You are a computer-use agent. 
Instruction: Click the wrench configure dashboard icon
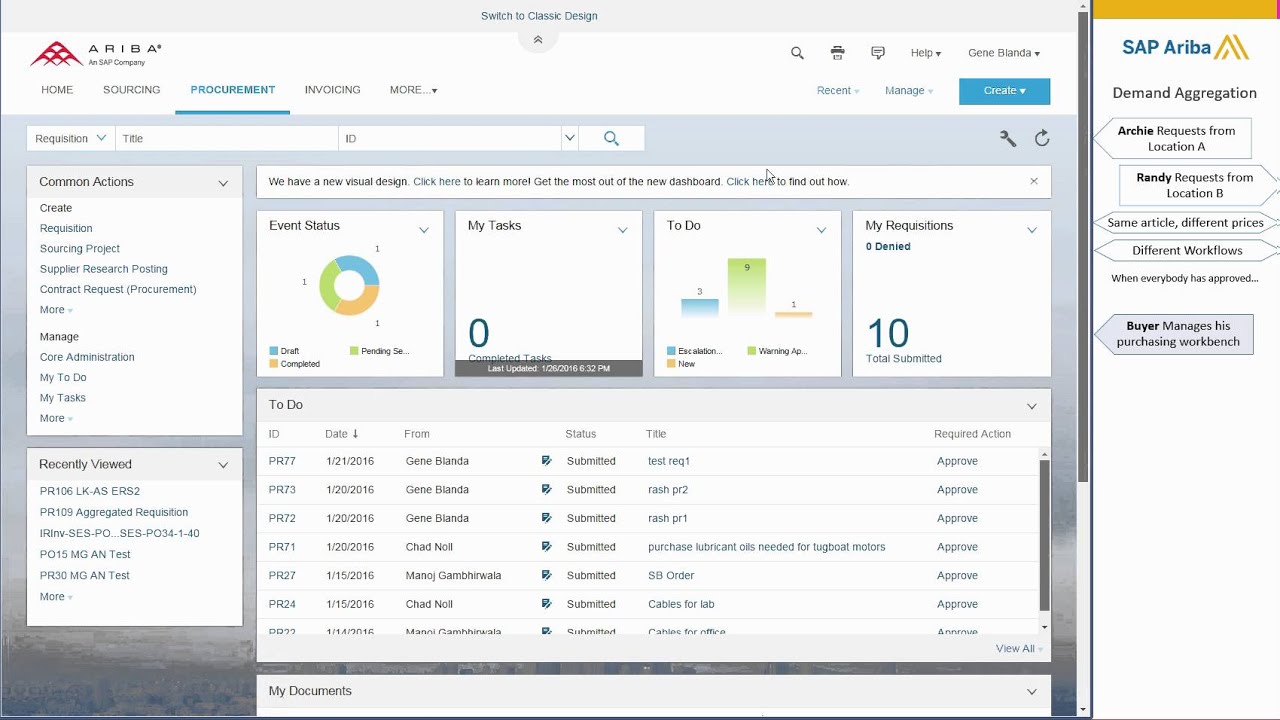click(x=1008, y=139)
